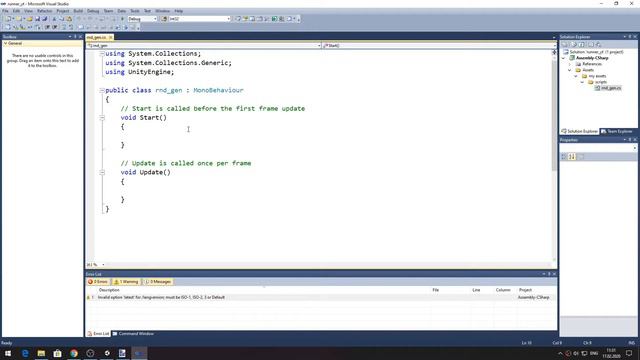Collapse the rnd_gen class outline
640x360 pixels.
click(x=102, y=90)
